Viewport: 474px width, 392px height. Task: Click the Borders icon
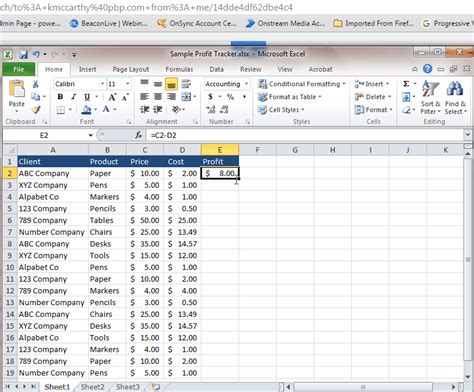61,110
